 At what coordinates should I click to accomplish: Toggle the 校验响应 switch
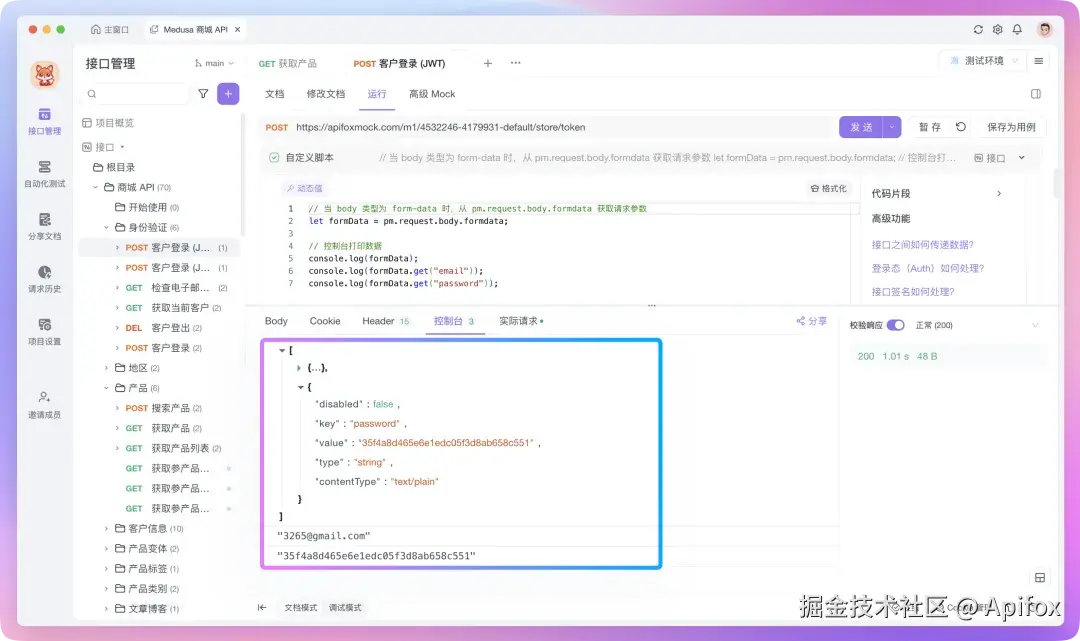point(895,325)
